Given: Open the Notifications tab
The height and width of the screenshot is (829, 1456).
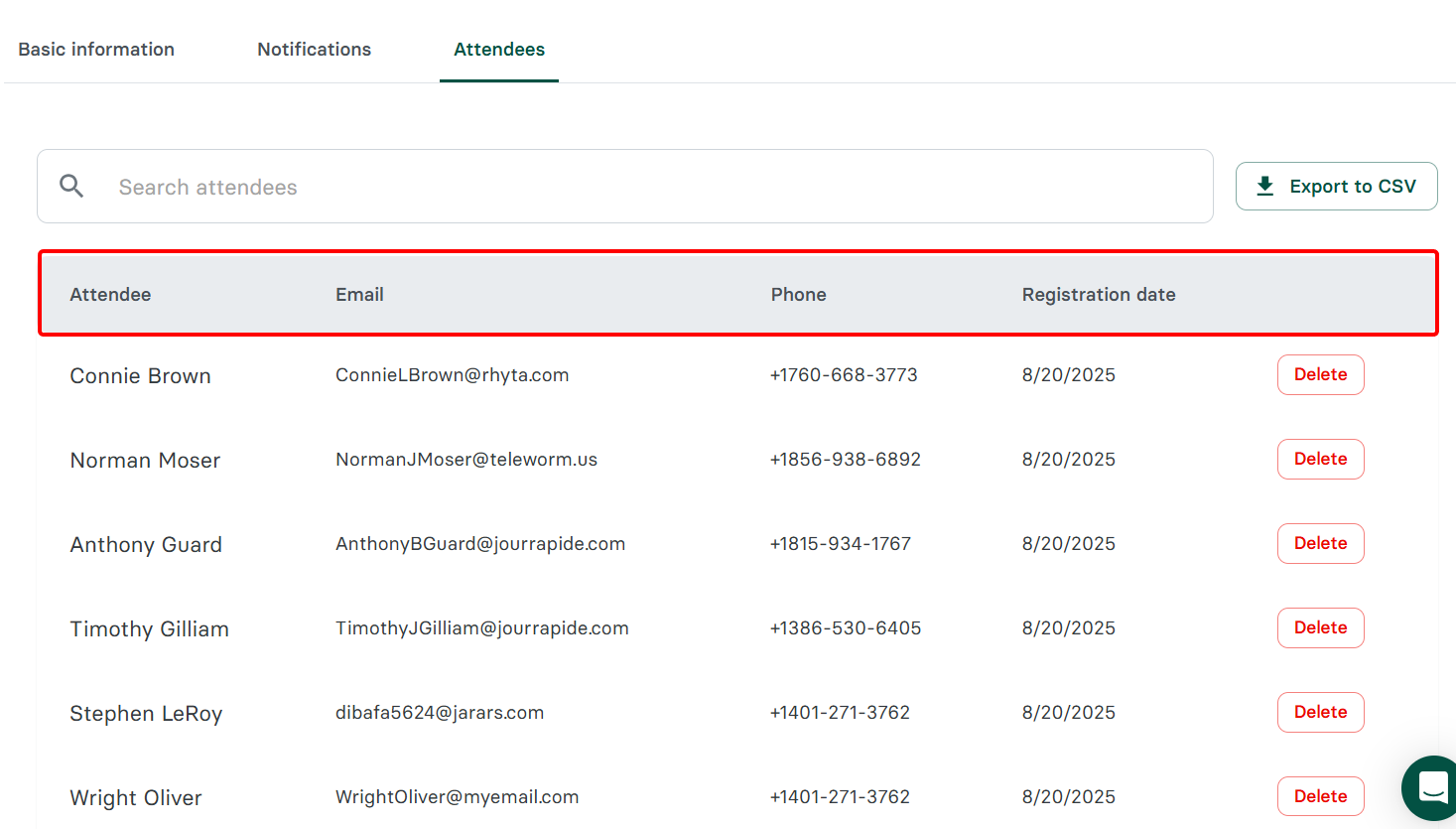Looking at the screenshot, I should click(314, 49).
